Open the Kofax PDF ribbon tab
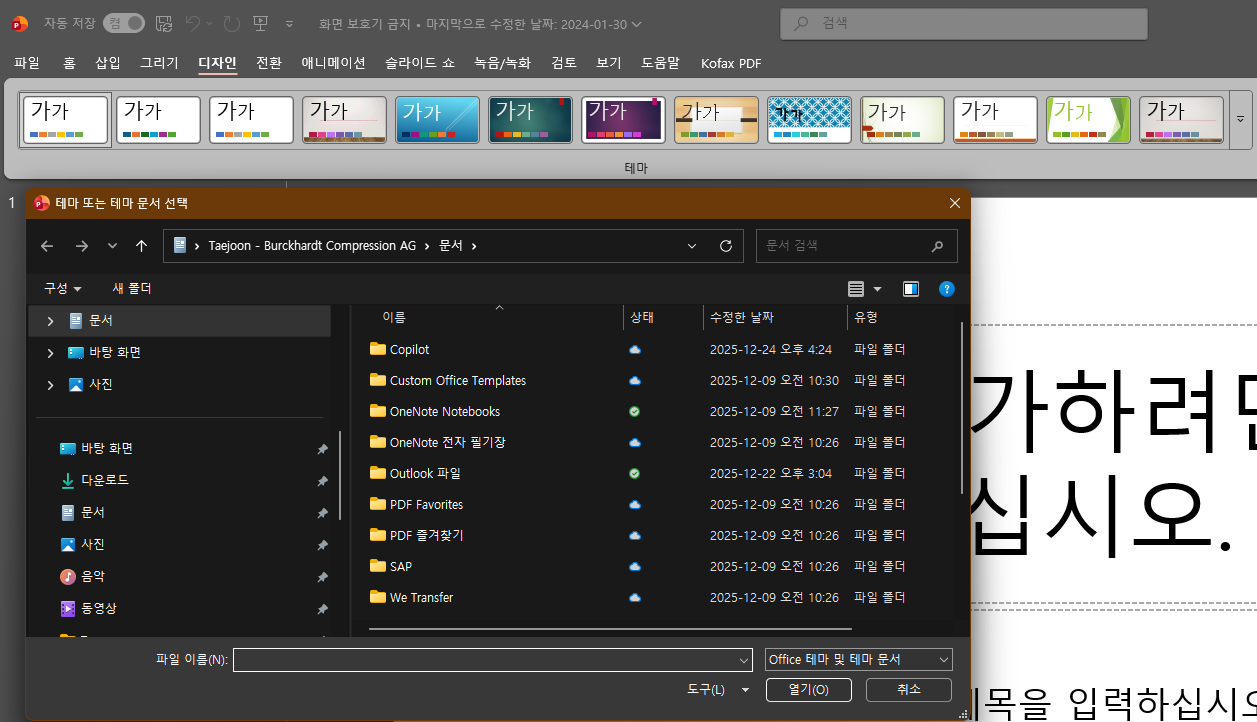This screenshot has height=722, width=1257. (730, 63)
